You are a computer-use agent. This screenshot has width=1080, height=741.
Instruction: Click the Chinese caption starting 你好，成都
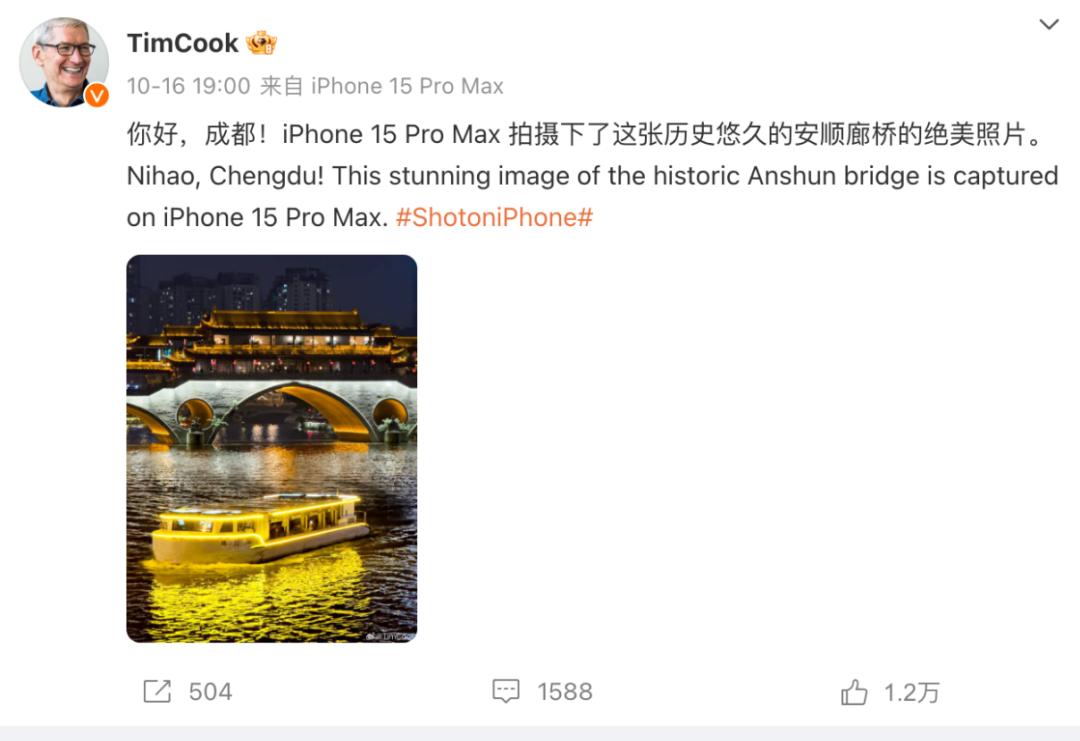pyautogui.click(x=585, y=134)
